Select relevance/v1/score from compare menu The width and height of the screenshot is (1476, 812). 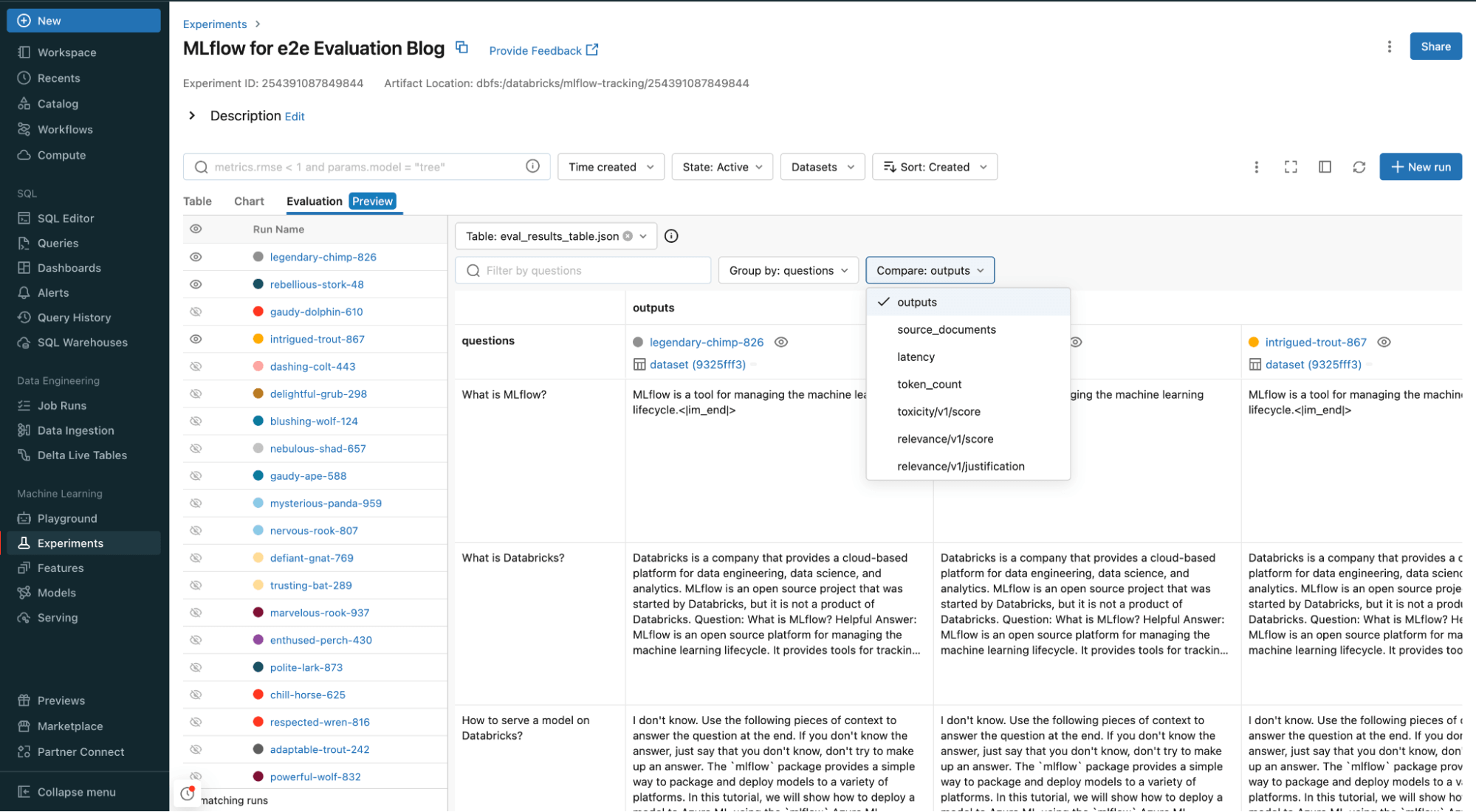(945, 439)
